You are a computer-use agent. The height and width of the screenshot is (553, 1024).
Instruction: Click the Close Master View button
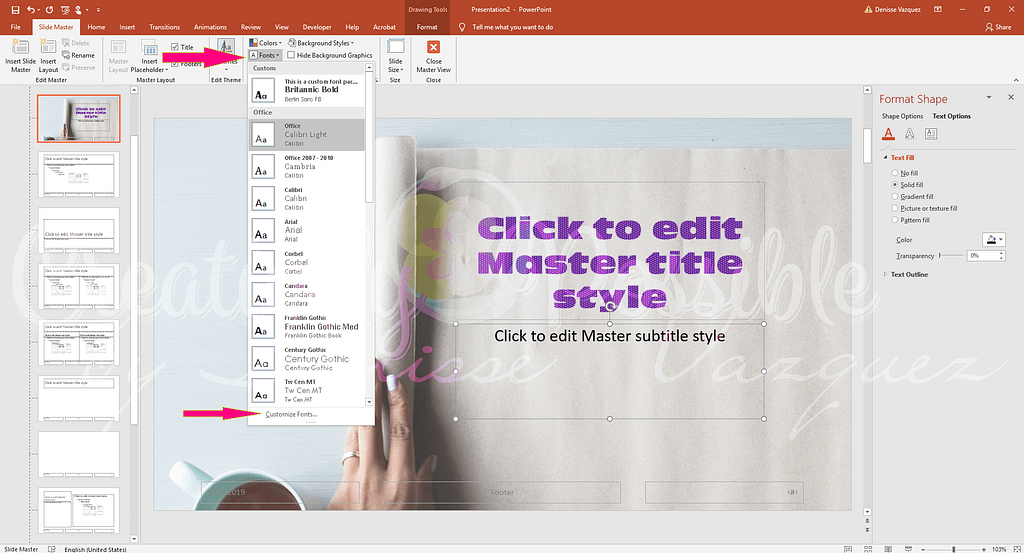[x=434, y=56]
